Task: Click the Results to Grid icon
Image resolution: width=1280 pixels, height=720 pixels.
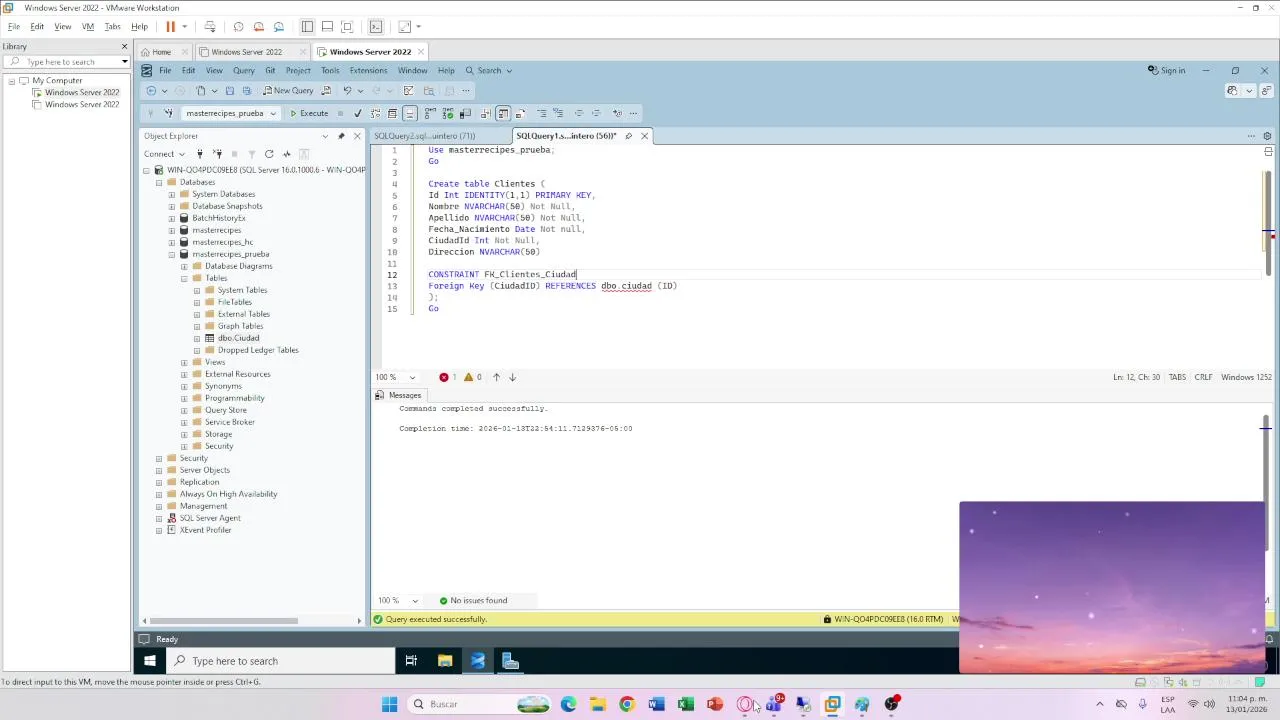Action: tap(503, 113)
